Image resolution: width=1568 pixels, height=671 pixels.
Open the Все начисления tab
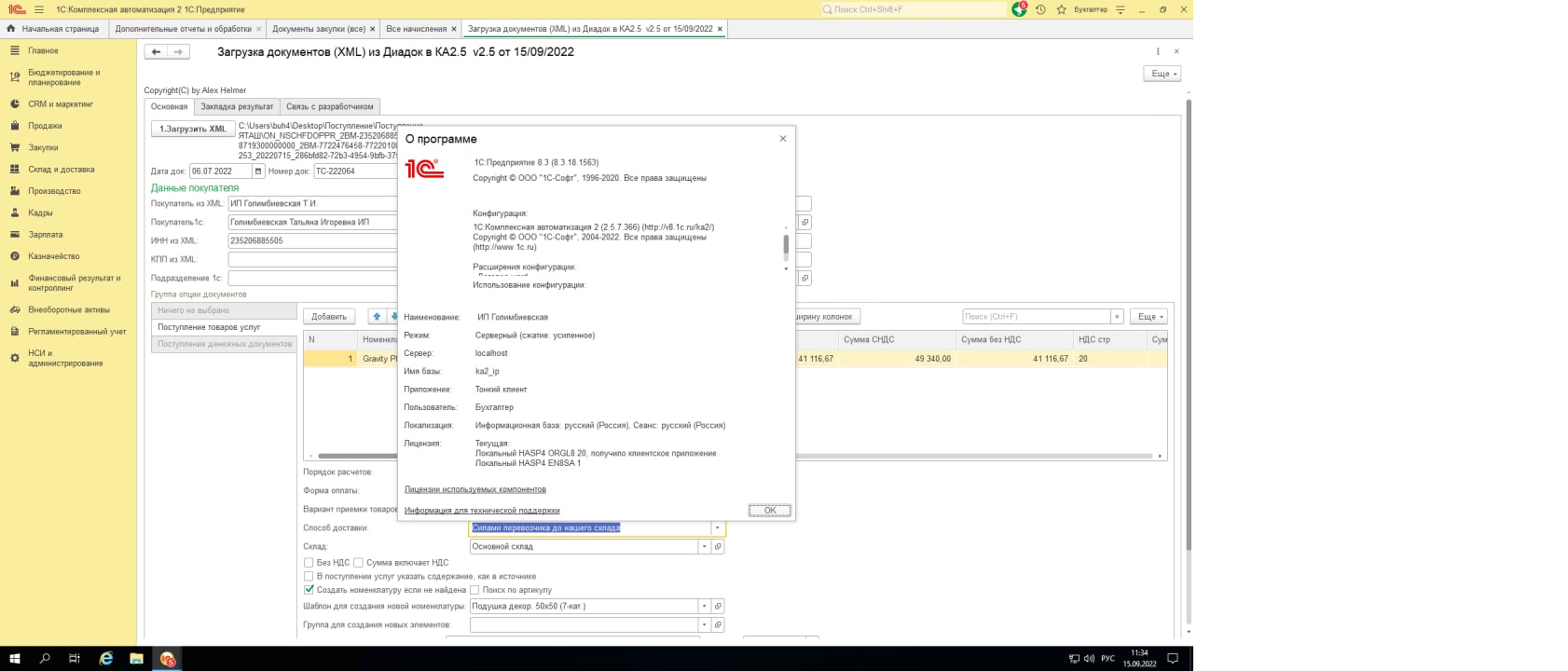[x=416, y=29]
